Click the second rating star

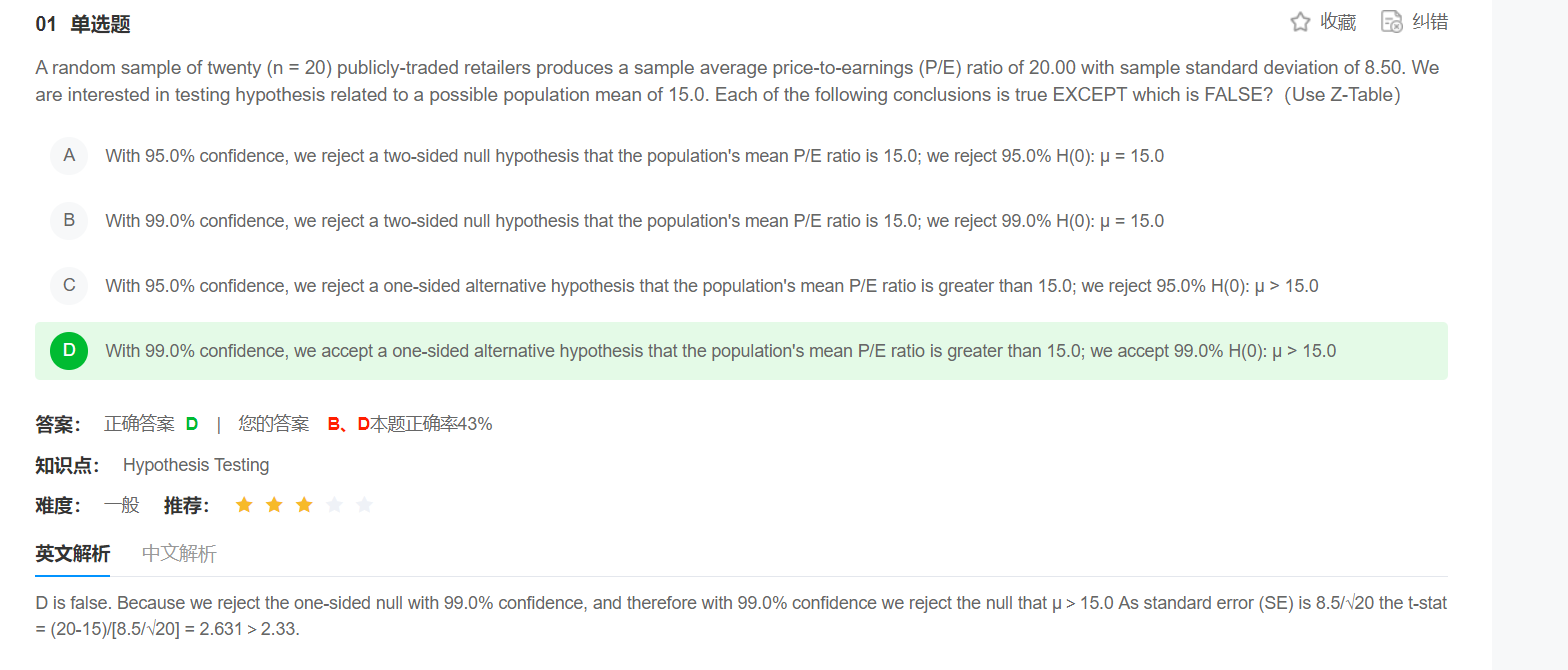[274, 505]
